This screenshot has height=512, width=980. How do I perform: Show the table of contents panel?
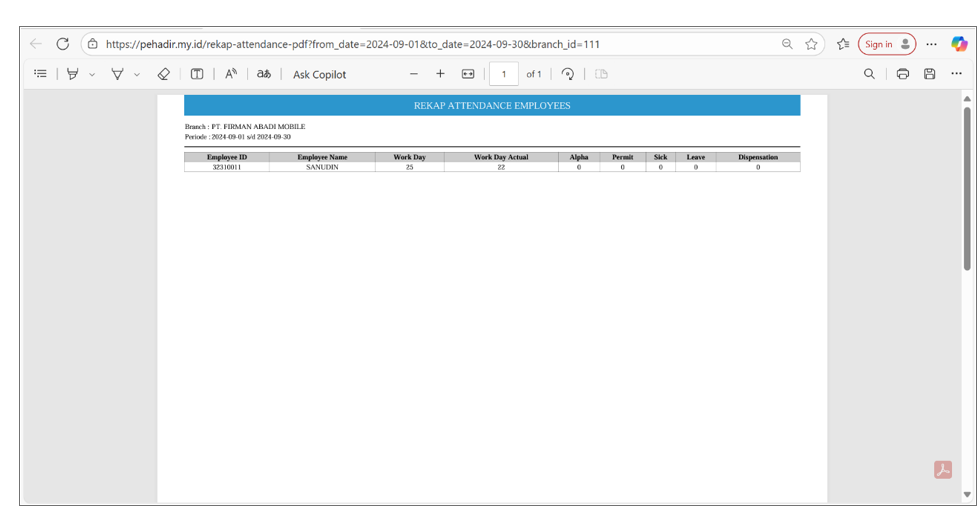pyautogui.click(x=41, y=74)
